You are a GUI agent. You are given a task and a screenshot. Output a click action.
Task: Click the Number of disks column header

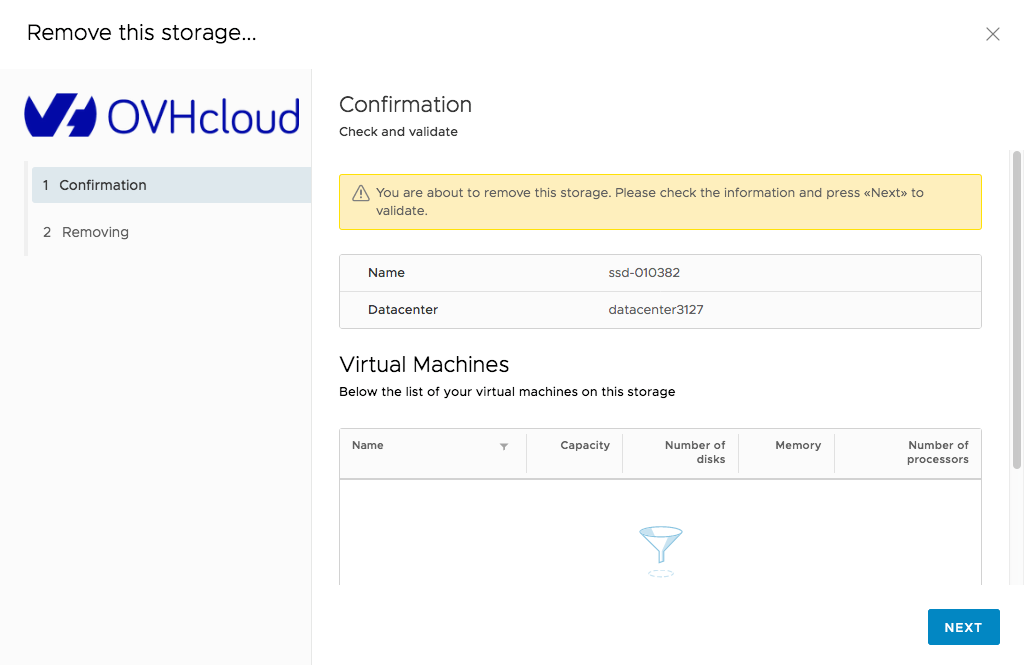click(694, 452)
